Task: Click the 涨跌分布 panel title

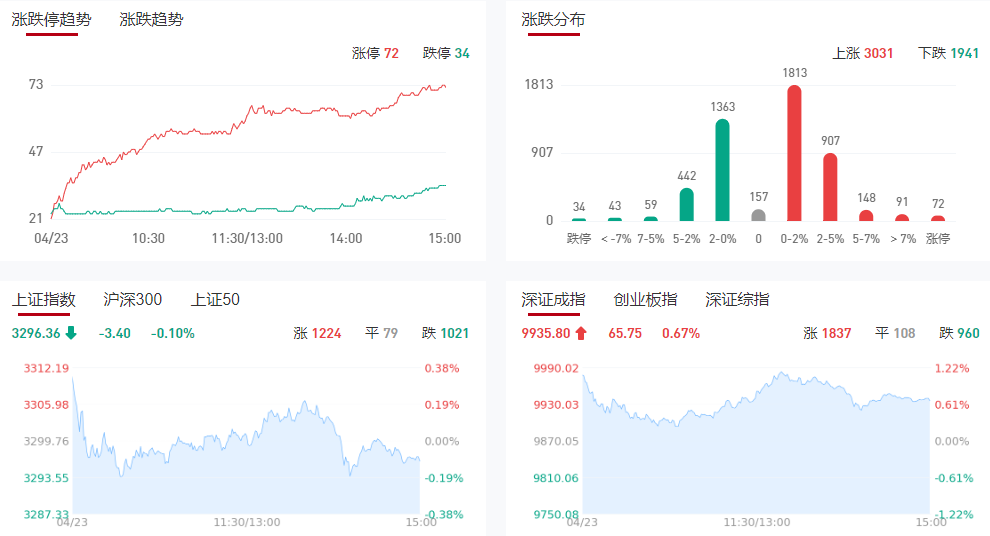Action: (553, 20)
